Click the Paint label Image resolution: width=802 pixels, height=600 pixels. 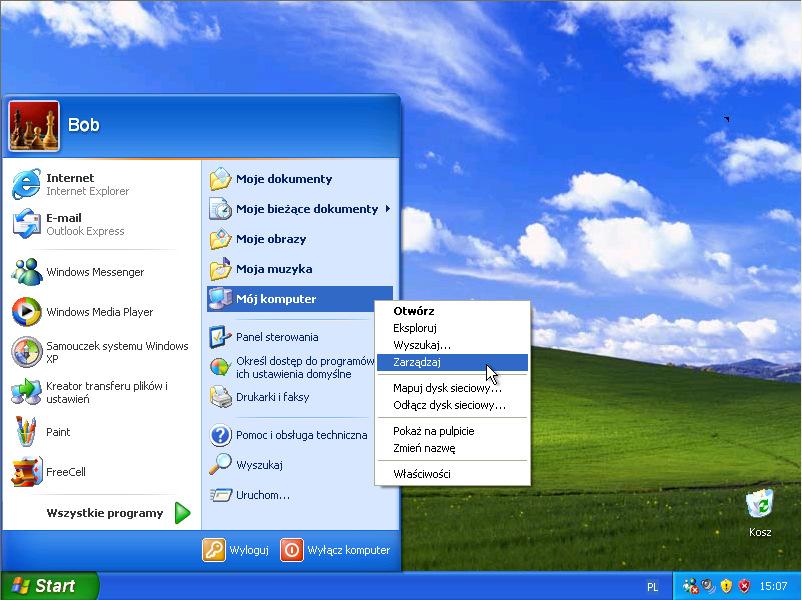coord(58,432)
